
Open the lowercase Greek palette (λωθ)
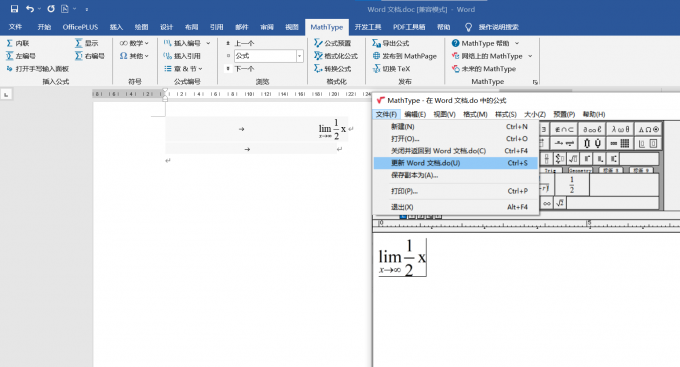coord(620,129)
